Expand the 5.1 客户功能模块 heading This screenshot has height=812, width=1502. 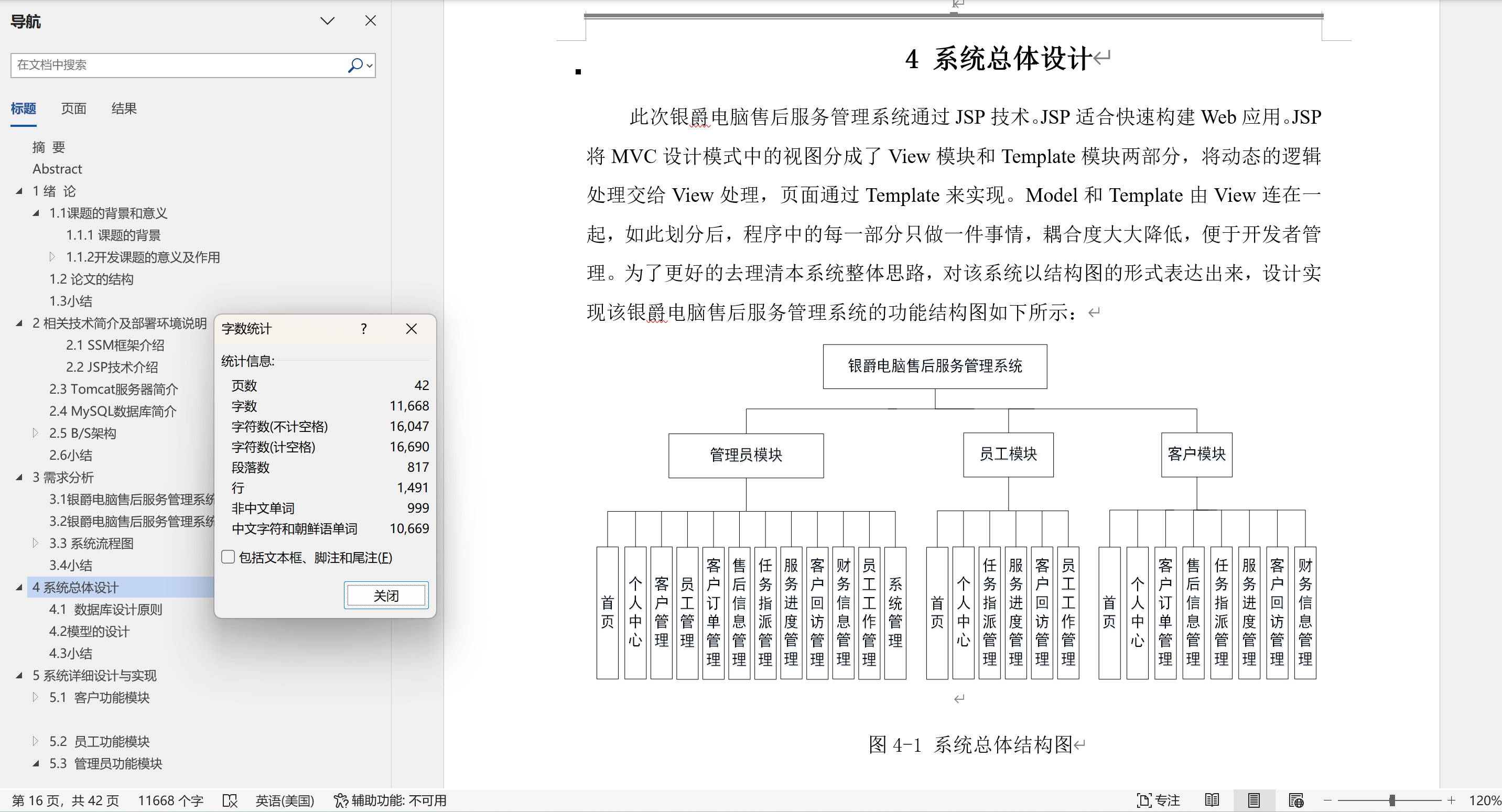36,697
